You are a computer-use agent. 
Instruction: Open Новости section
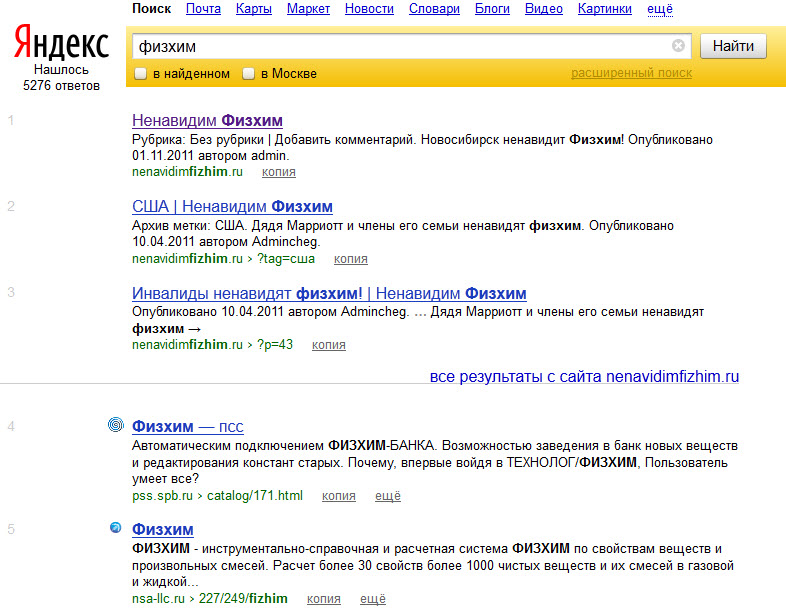pyautogui.click(x=369, y=9)
